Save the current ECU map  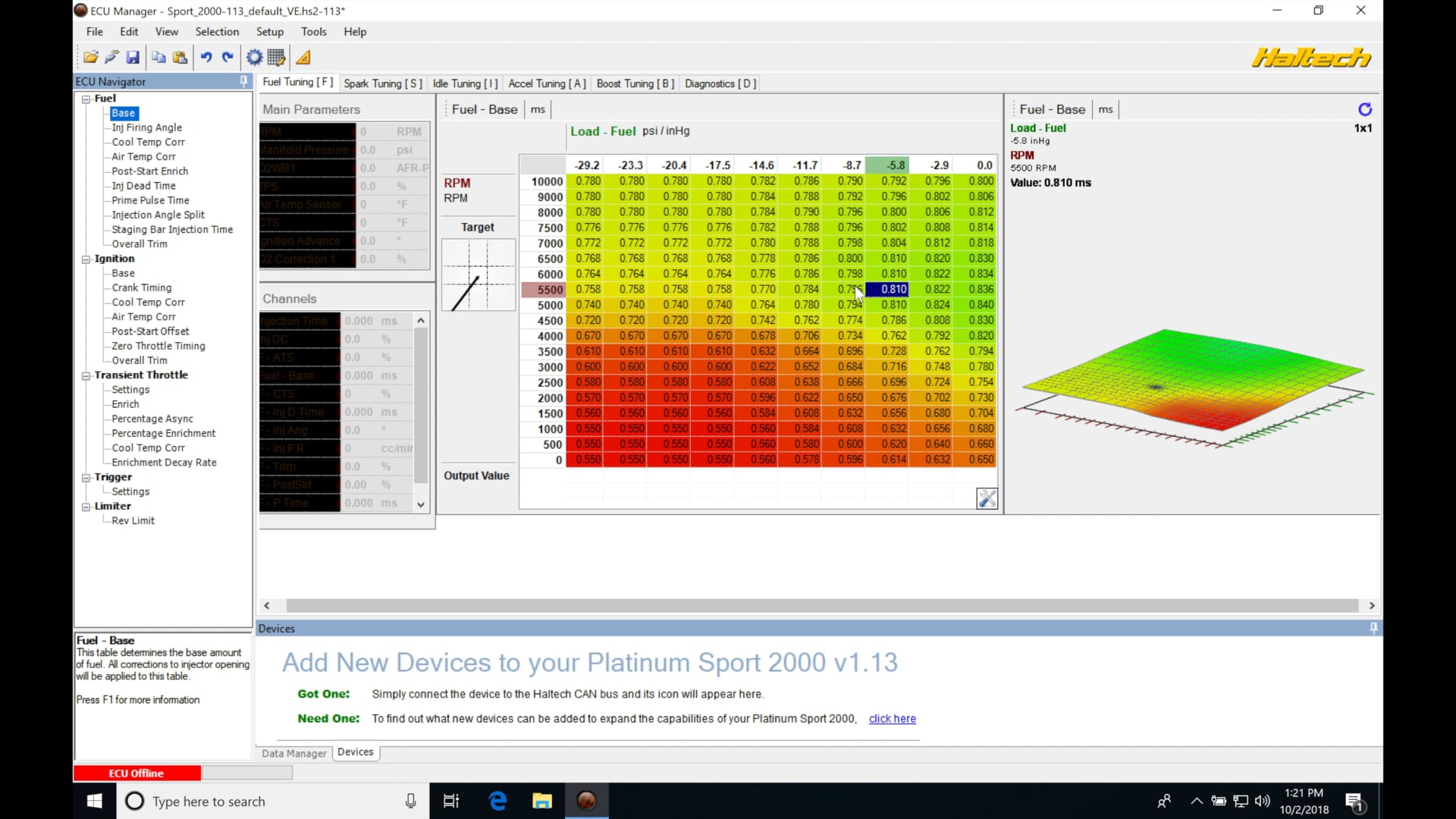(x=133, y=57)
